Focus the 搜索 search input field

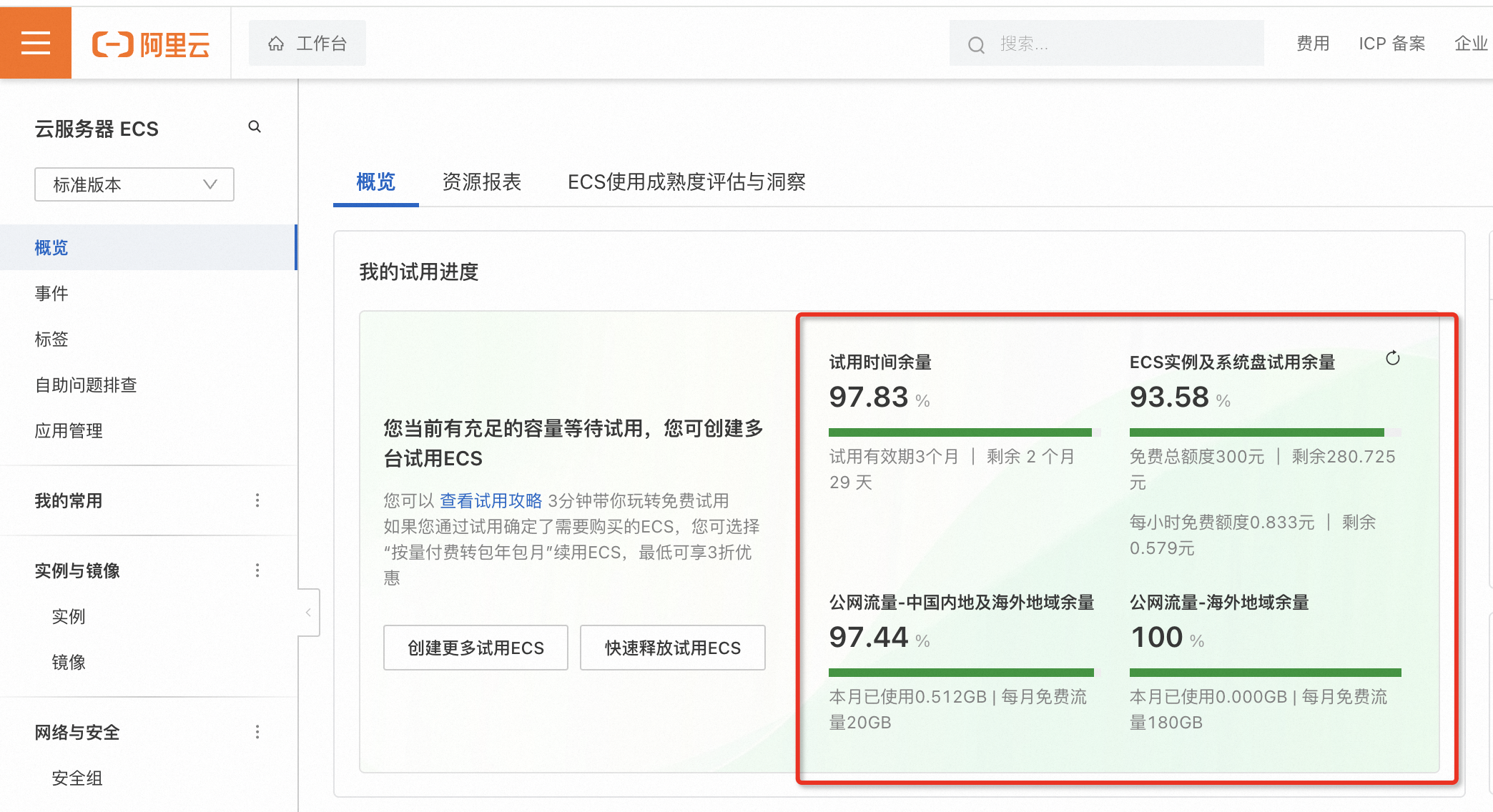(x=1106, y=44)
